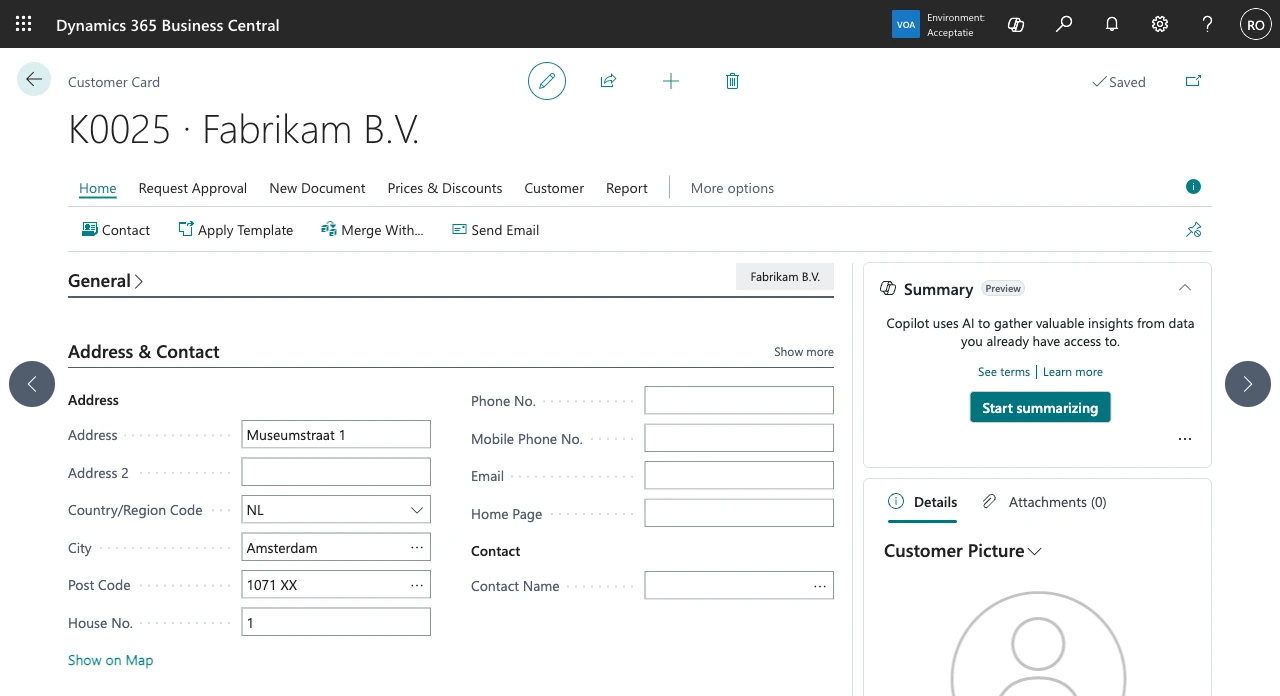1280x696 pixels.
Task: Open the settings gear
Action: (x=1160, y=24)
